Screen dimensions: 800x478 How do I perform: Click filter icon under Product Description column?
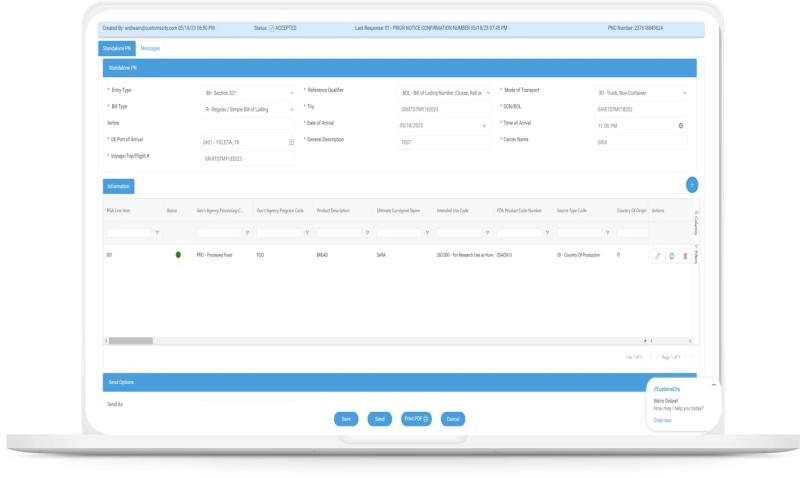(367, 233)
